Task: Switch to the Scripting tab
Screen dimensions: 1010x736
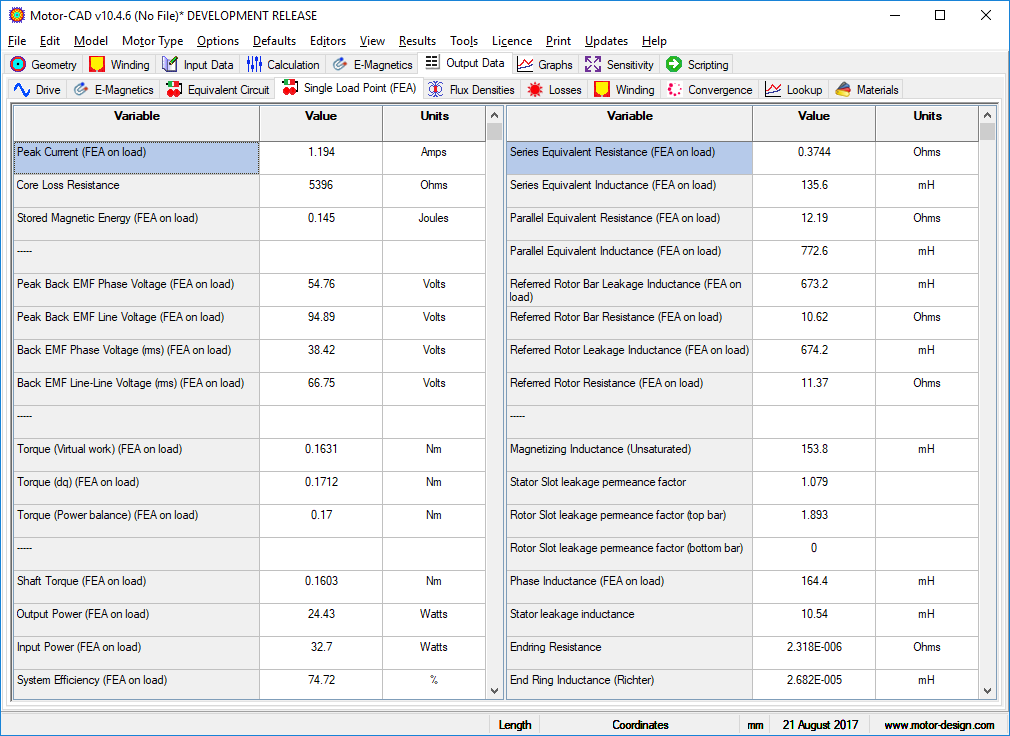Action: click(698, 64)
